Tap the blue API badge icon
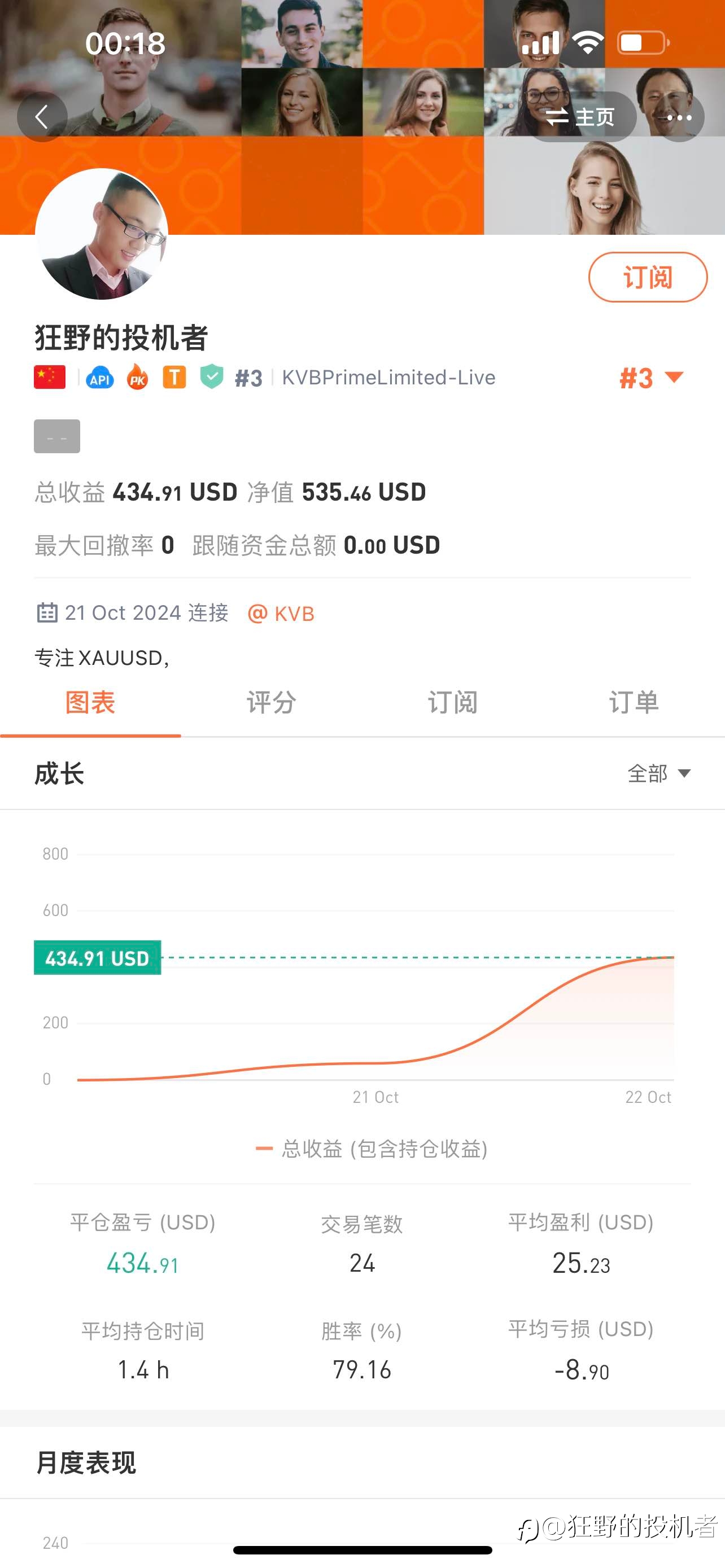This screenshot has width=725, height=1568. click(x=100, y=378)
